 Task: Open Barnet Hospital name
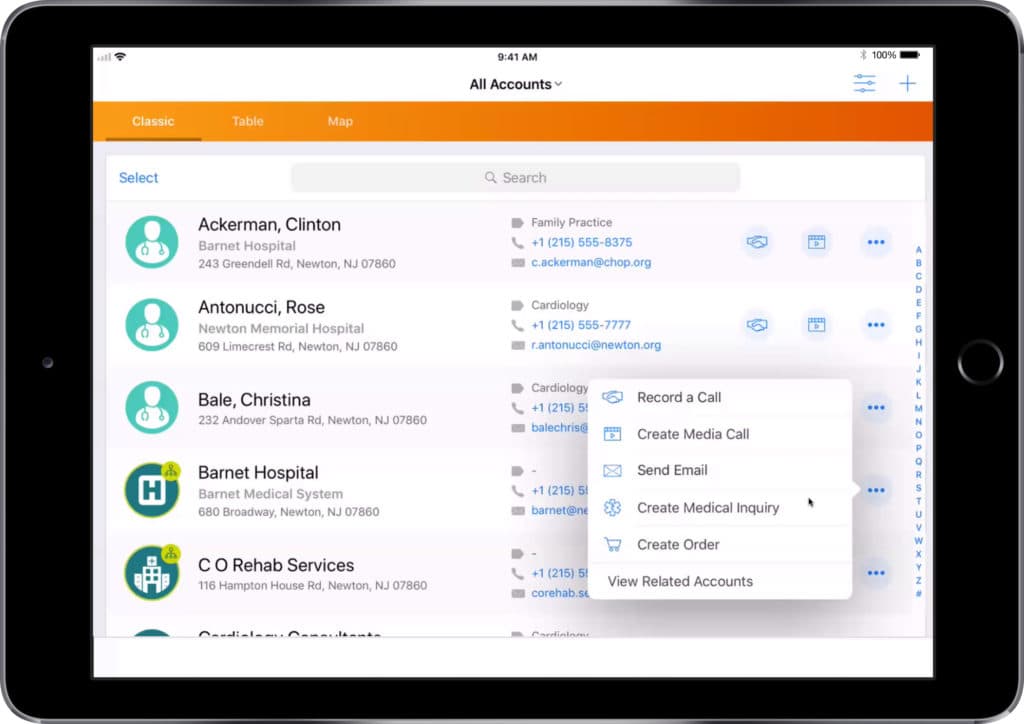(258, 473)
